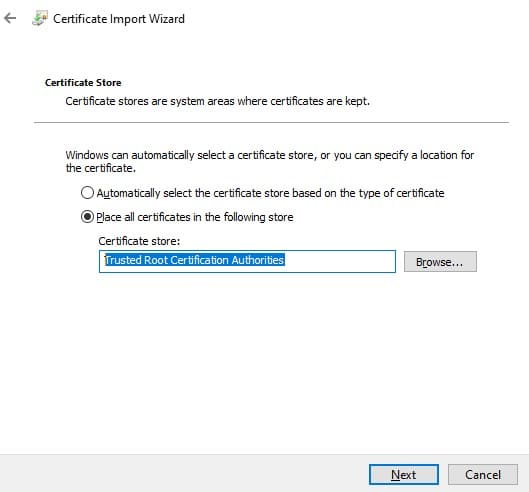This screenshot has width=529, height=492.
Task: Click the word 'Wizard' in the title
Action: (167, 19)
